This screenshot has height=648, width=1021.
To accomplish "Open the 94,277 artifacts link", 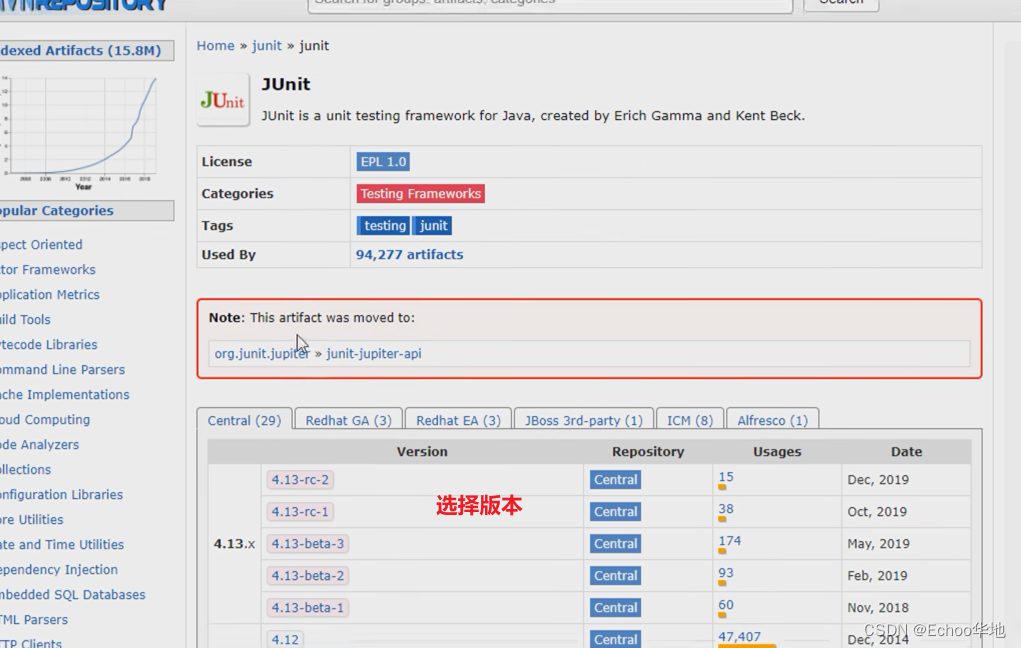I will tap(410, 255).
